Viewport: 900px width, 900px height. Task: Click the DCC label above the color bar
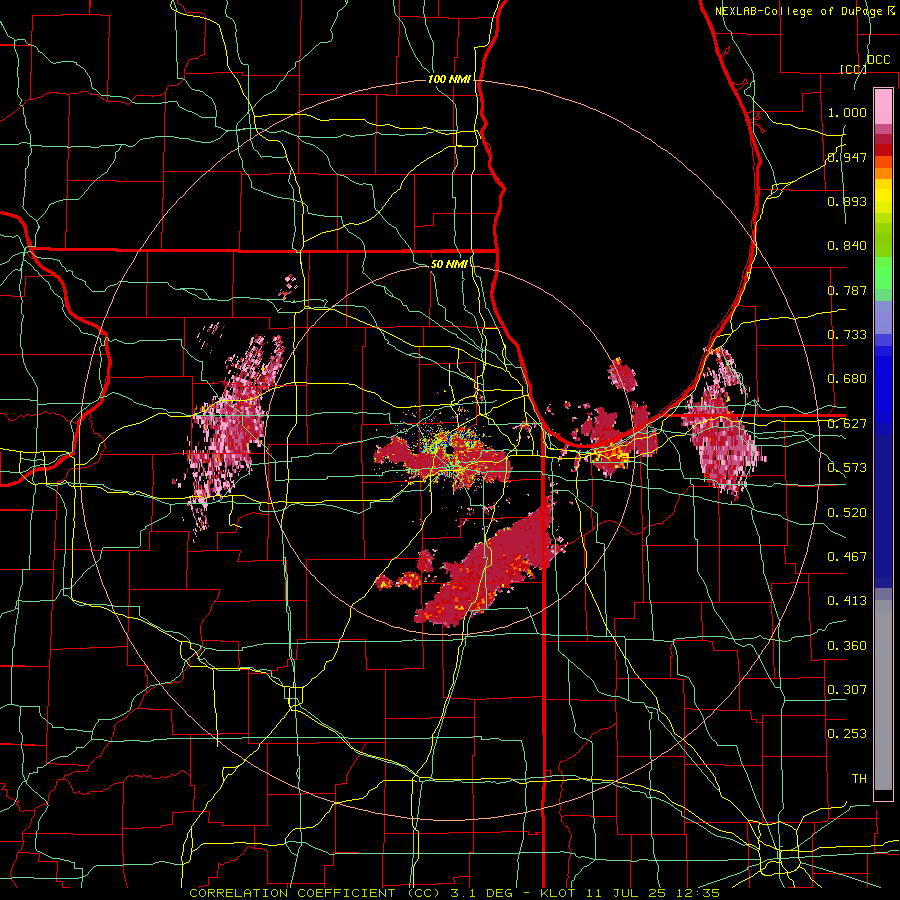(878, 60)
